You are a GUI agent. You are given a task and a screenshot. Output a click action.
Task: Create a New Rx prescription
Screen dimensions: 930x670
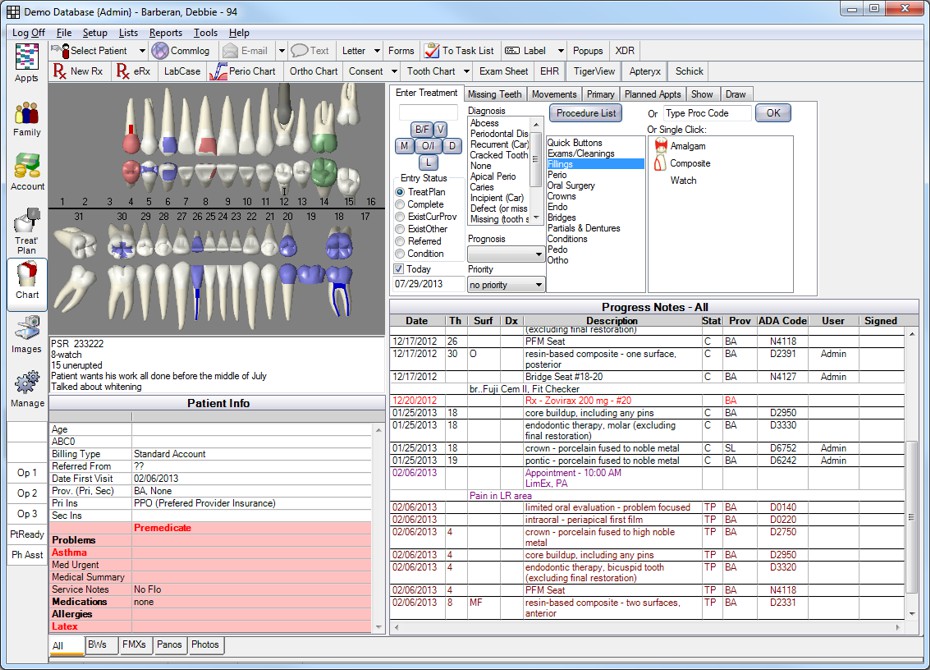click(78, 71)
